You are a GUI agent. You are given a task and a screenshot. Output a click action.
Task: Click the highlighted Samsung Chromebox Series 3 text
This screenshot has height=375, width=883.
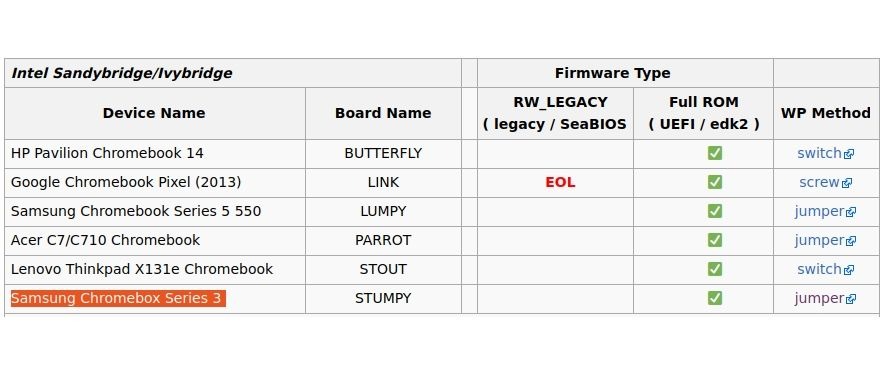coord(118,298)
